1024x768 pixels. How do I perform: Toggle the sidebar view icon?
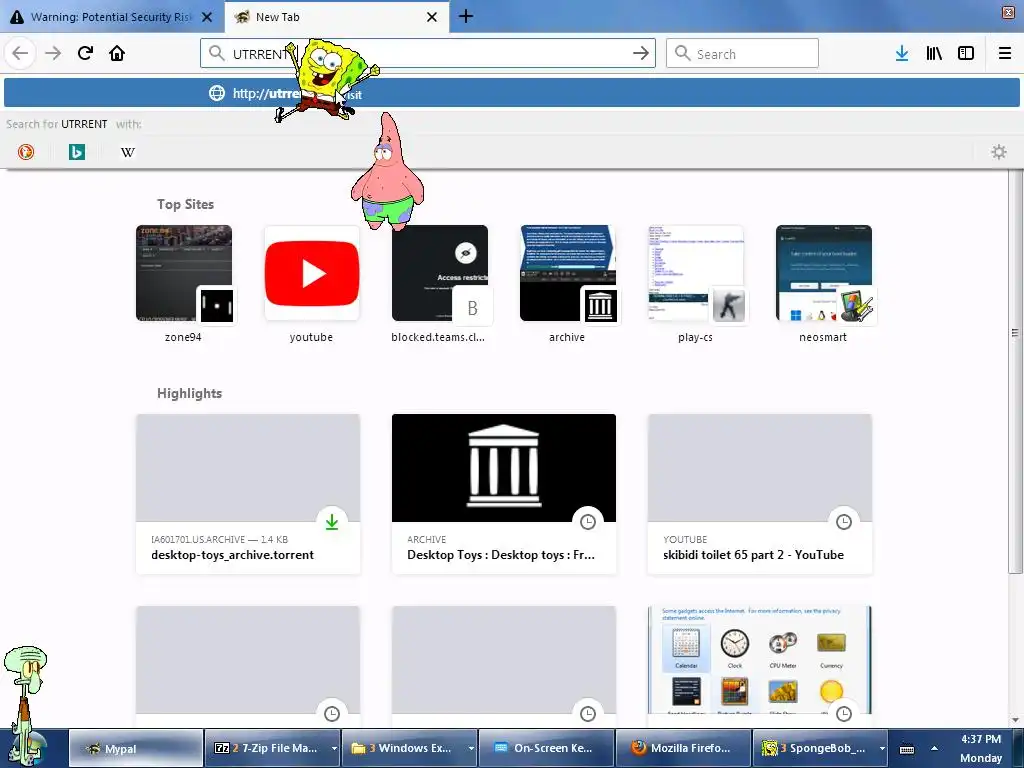point(966,53)
